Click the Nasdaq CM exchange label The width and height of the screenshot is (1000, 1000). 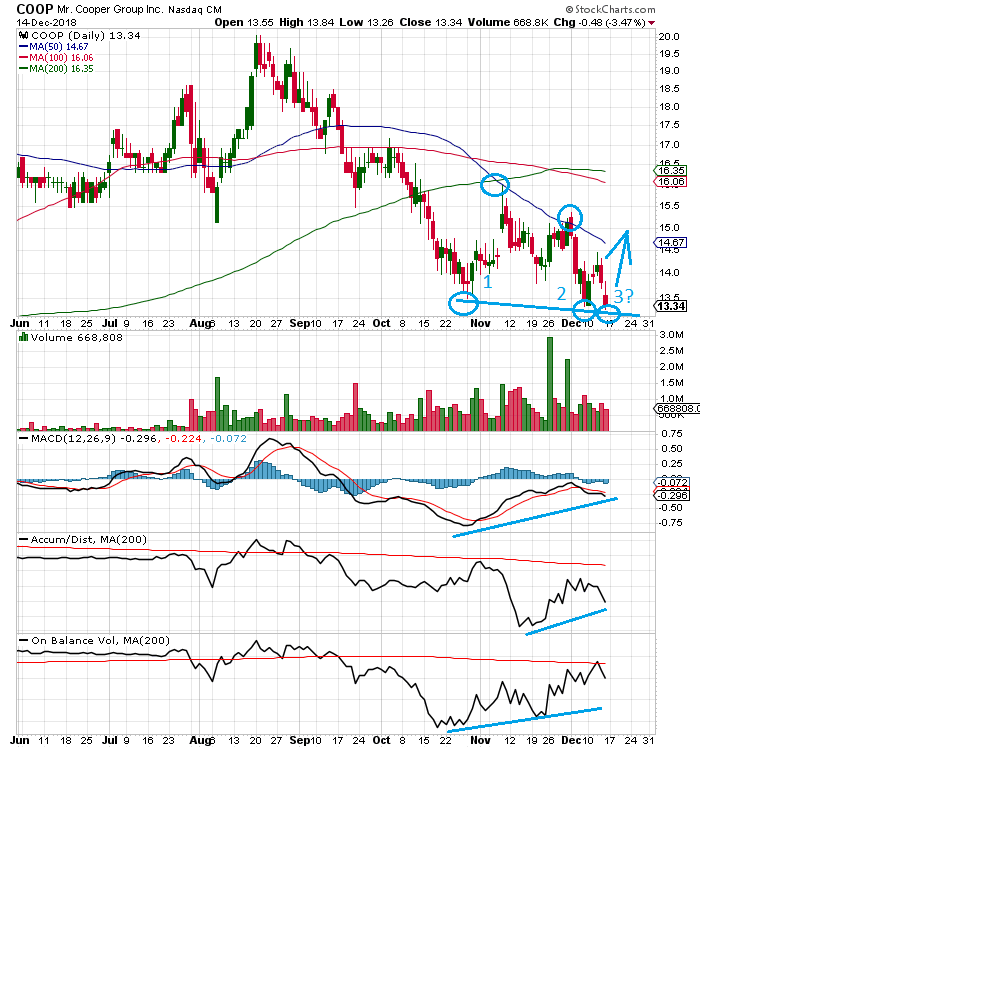[x=195, y=10]
